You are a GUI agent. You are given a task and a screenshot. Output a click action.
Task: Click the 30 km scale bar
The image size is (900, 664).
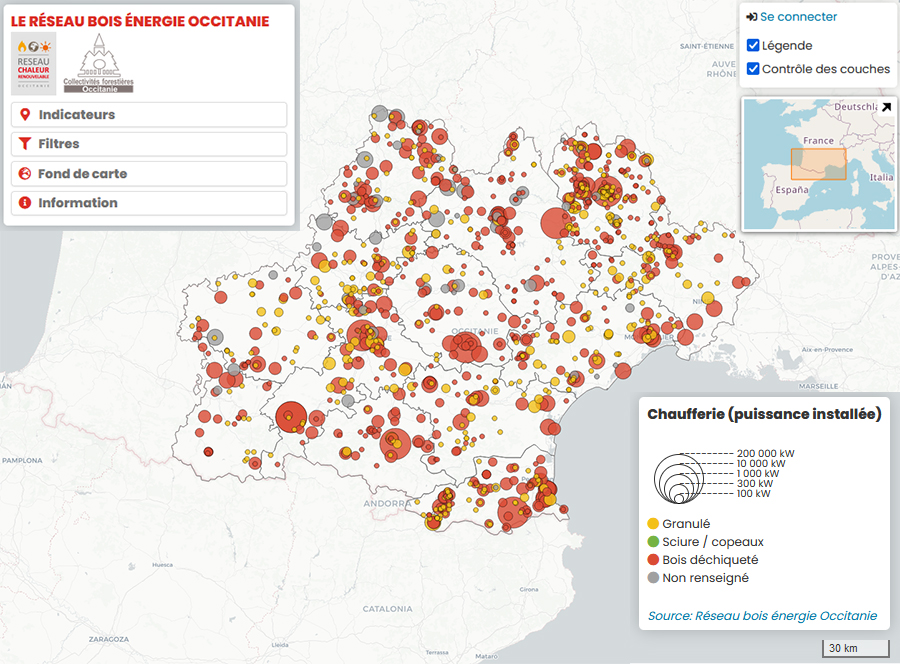856,648
